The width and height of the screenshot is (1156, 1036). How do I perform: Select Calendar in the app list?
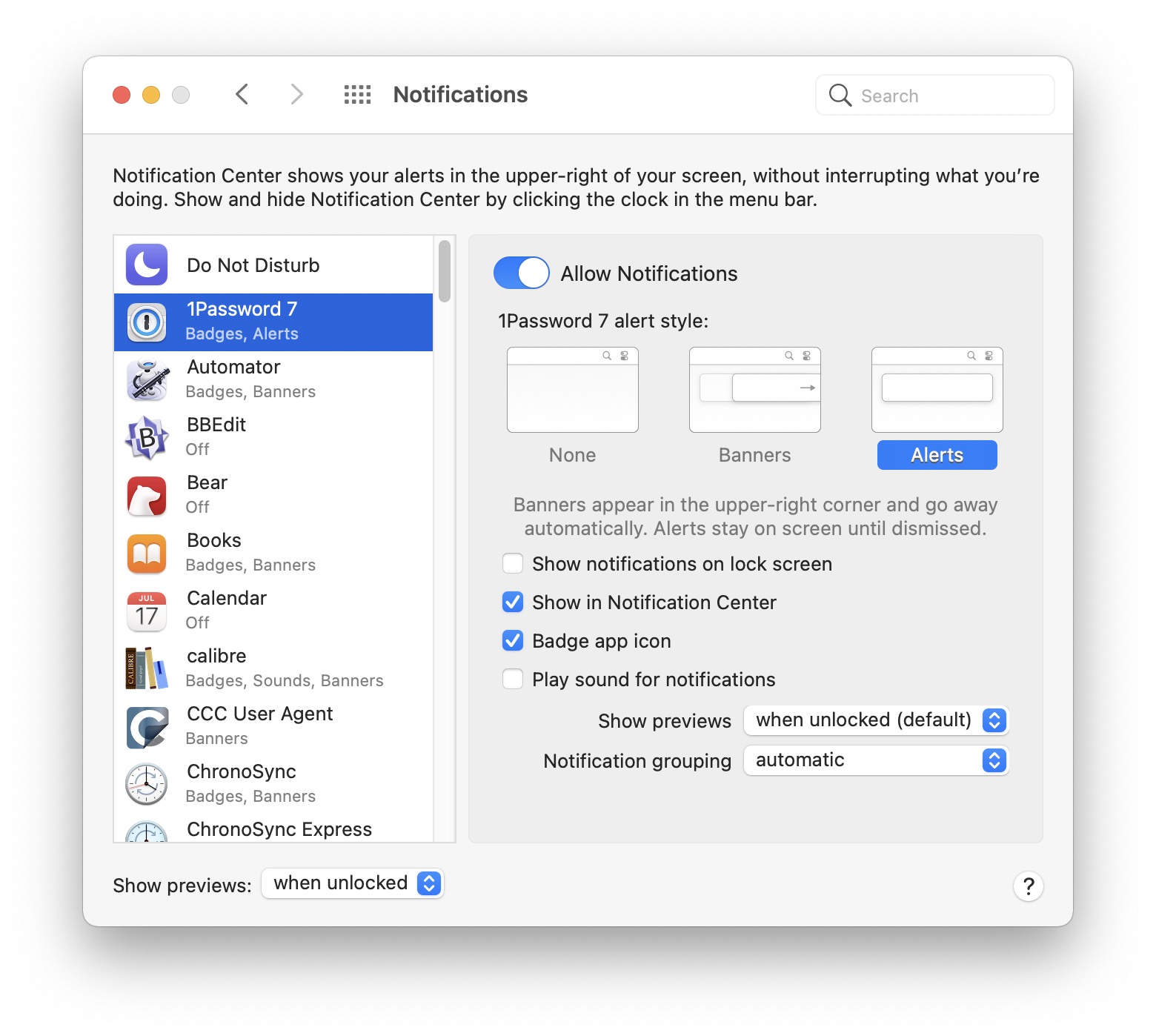coord(273,611)
